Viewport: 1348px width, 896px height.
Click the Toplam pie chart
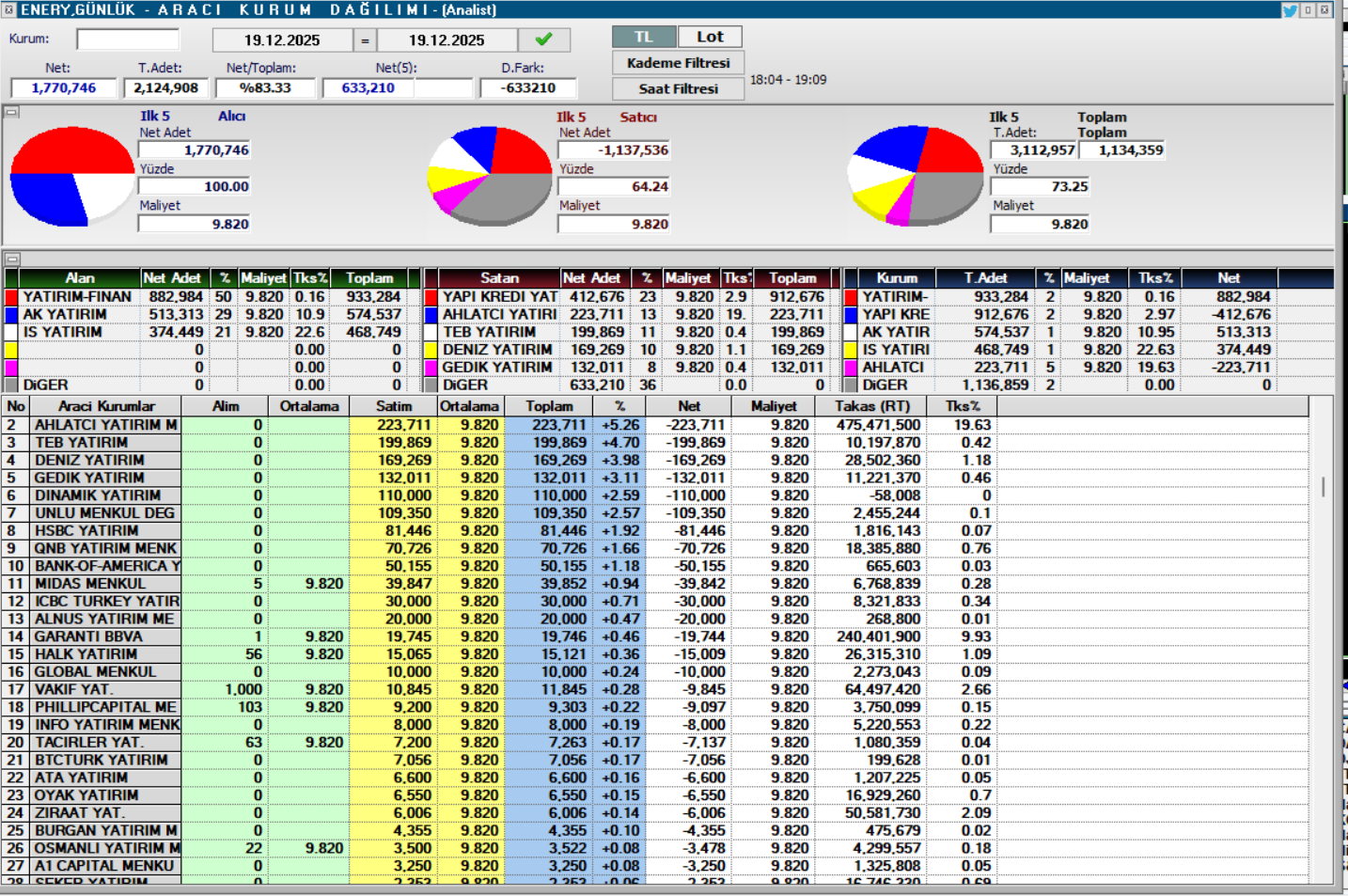tap(915, 177)
